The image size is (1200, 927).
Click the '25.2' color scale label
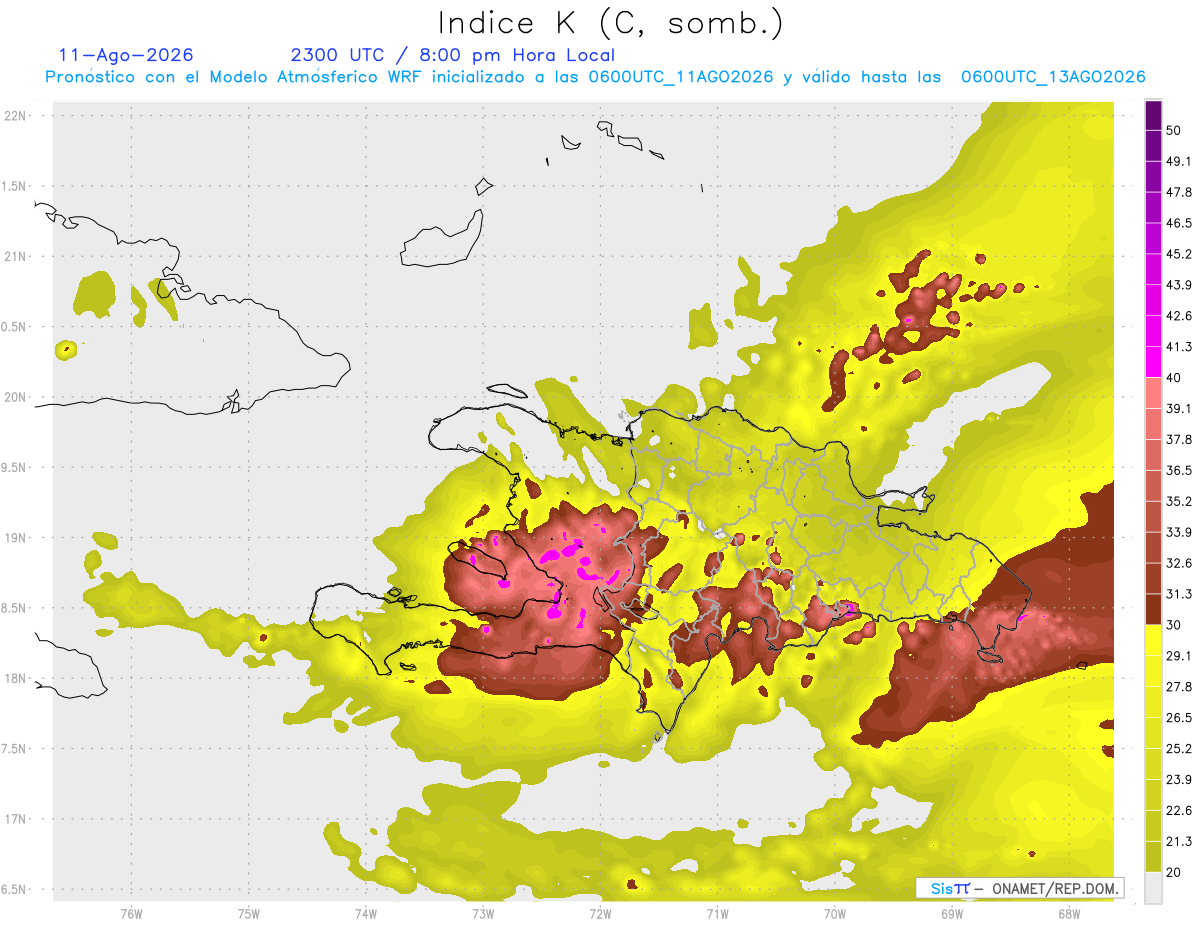tap(1178, 749)
